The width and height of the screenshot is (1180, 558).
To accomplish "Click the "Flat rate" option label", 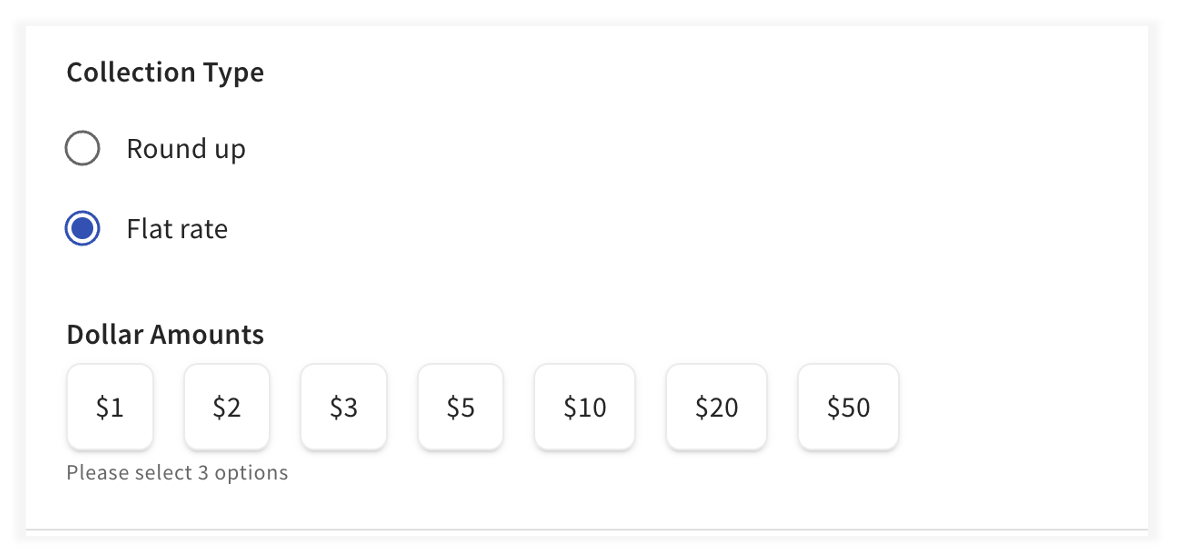I will (x=177, y=229).
